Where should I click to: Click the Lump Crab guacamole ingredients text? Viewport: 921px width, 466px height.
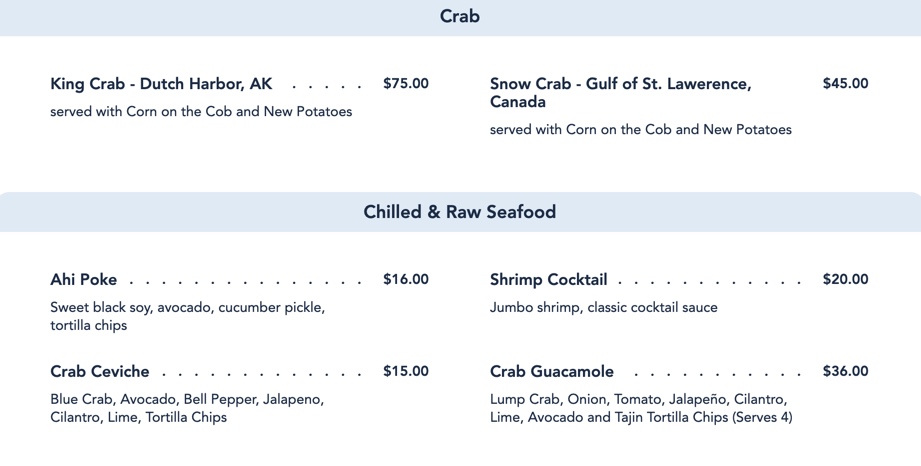coord(640,408)
